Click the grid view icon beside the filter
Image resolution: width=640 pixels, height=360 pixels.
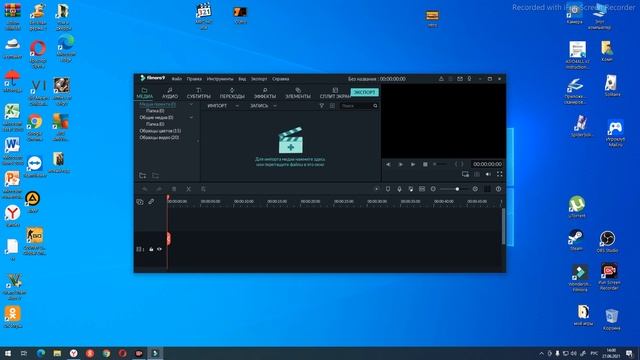tap(332, 106)
